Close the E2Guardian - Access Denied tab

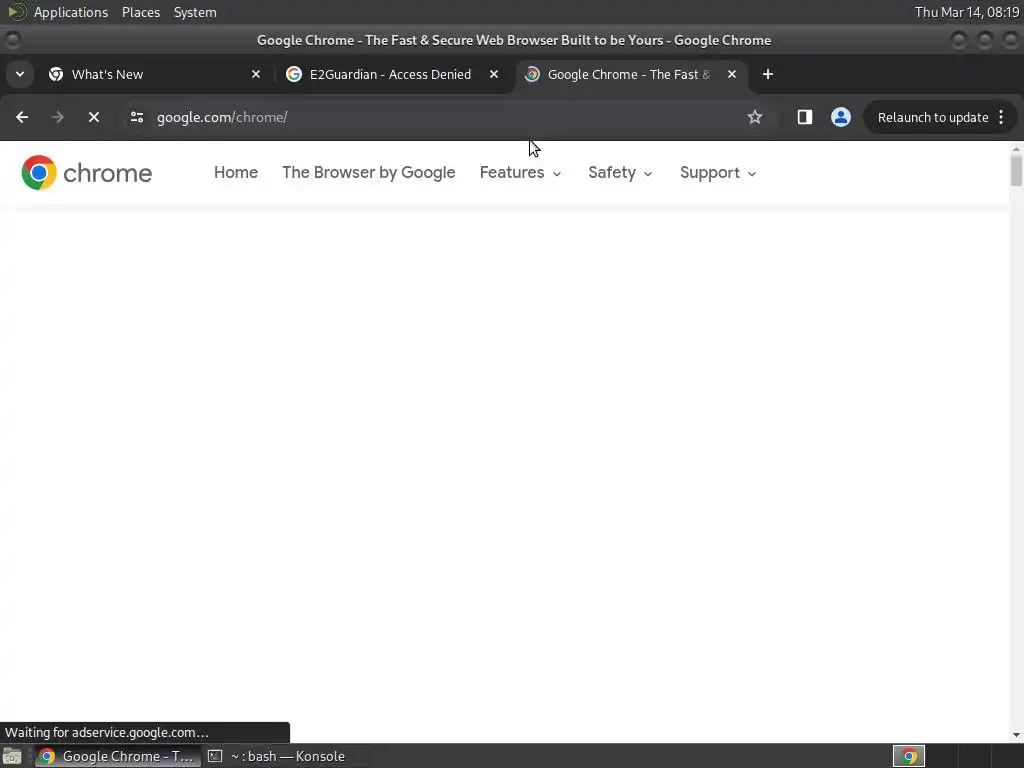click(494, 74)
